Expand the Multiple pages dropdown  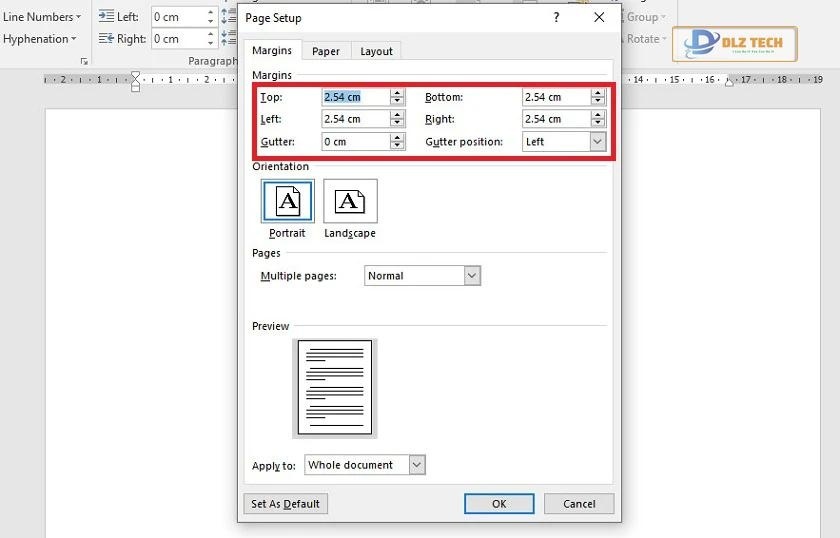472,276
